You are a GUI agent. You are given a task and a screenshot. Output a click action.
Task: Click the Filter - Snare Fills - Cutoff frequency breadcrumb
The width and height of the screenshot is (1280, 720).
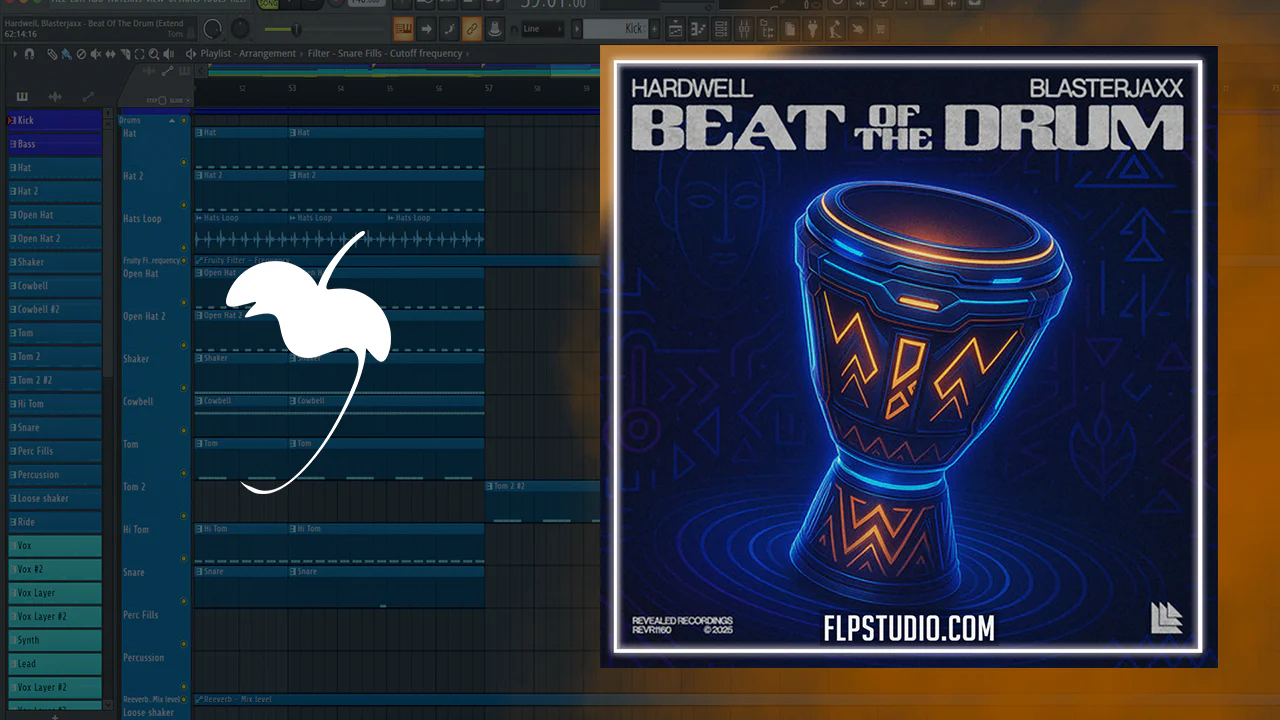[385, 54]
